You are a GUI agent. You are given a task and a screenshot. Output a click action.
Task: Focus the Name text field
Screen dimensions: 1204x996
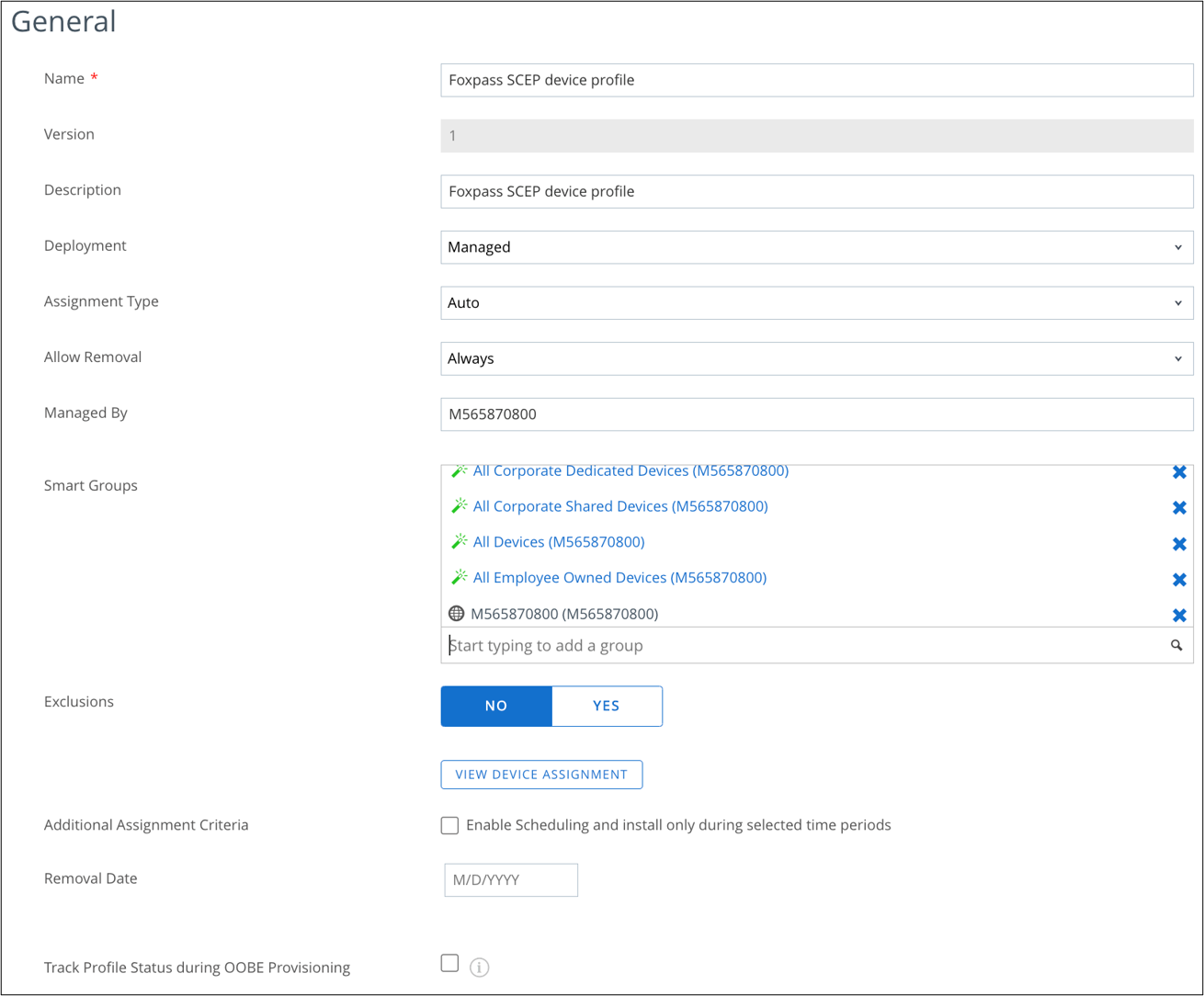[816, 80]
